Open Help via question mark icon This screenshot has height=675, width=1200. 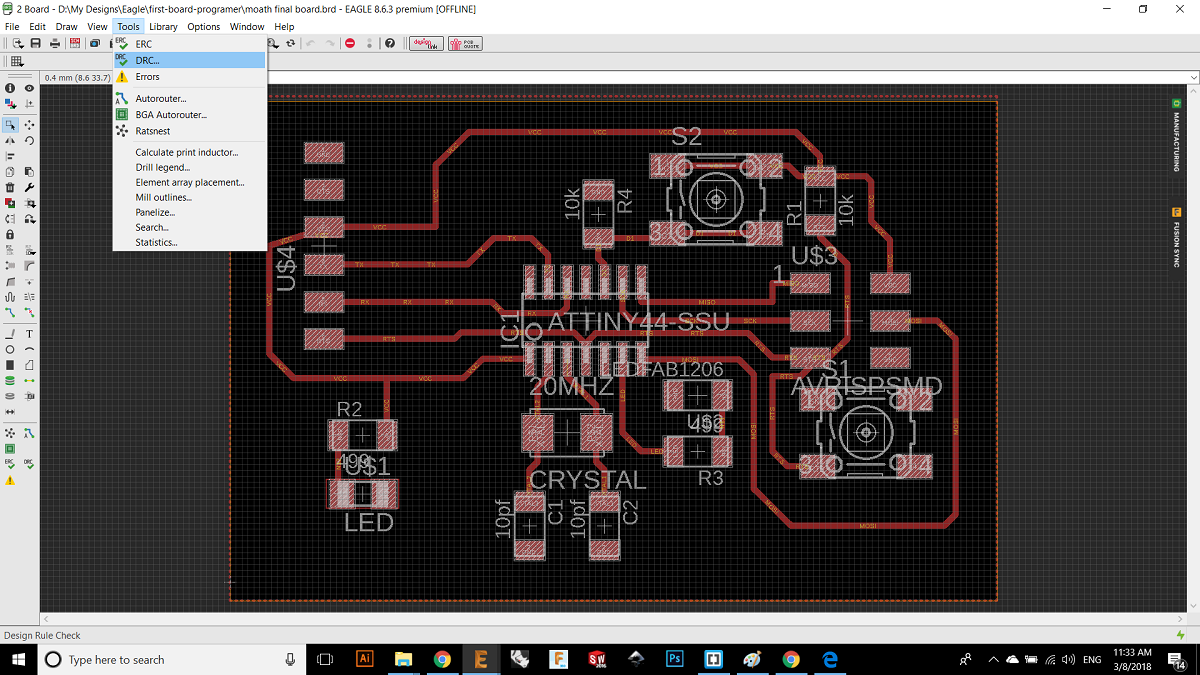point(390,44)
